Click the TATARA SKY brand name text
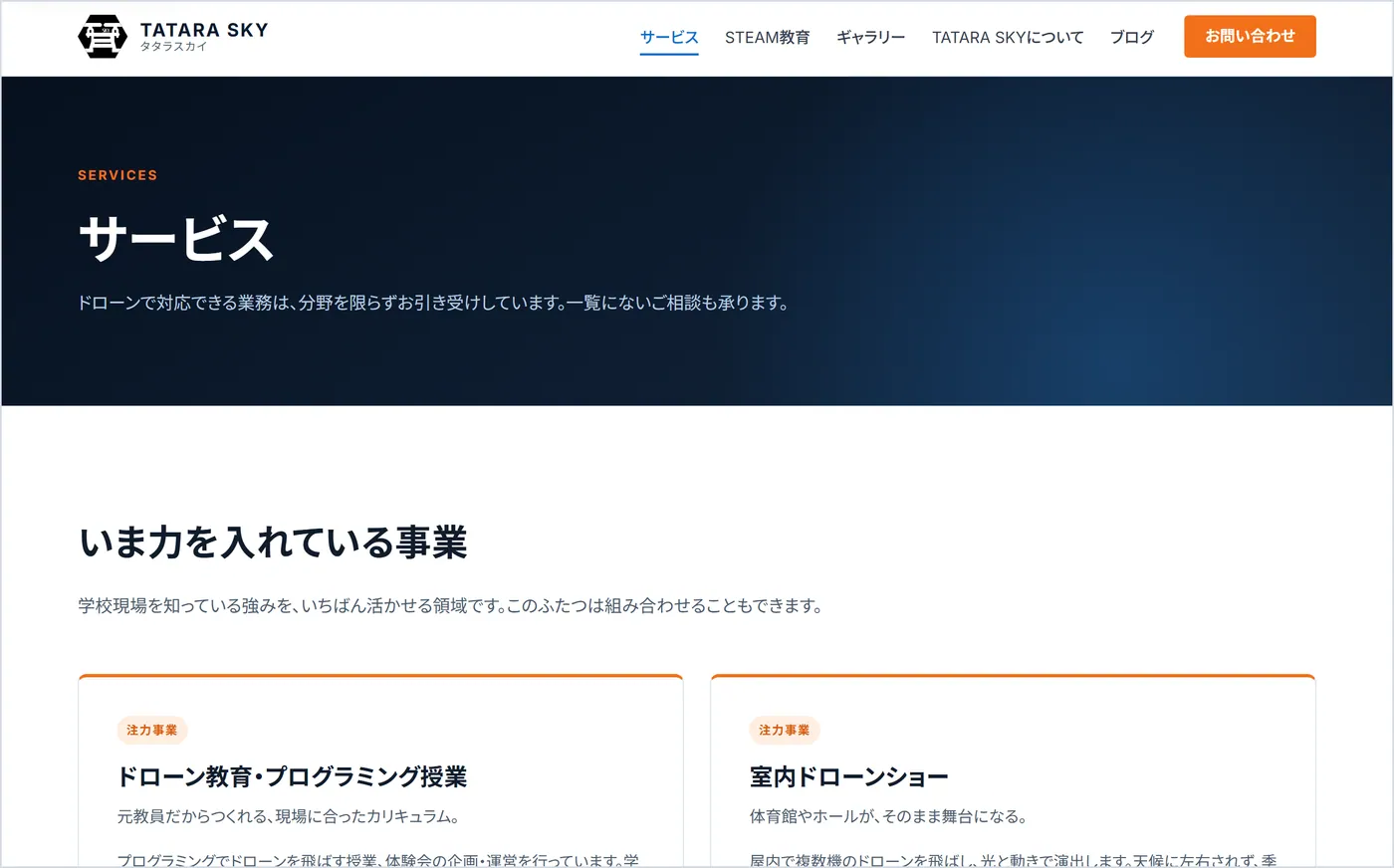Viewport: 1394px width, 868px height. pyautogui.click(x=204, y=30)
